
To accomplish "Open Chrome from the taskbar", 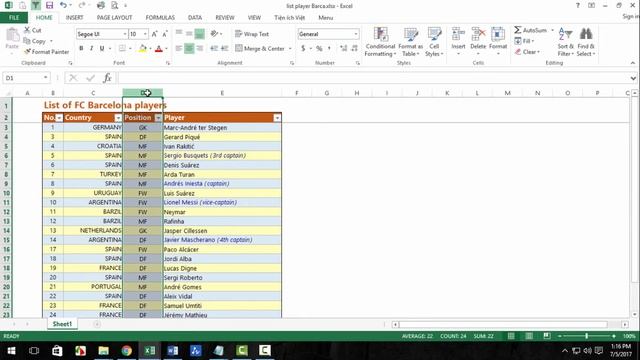I will 127,351.
